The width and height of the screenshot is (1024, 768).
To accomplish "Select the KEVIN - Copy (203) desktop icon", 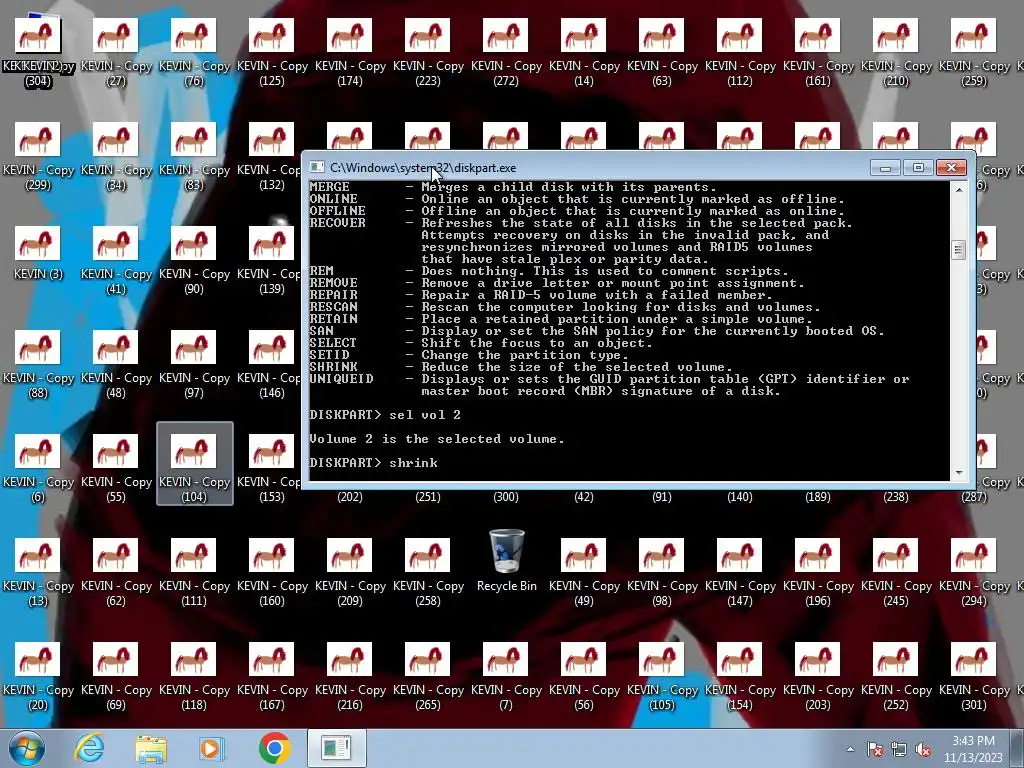I will [x=818, y=675].
